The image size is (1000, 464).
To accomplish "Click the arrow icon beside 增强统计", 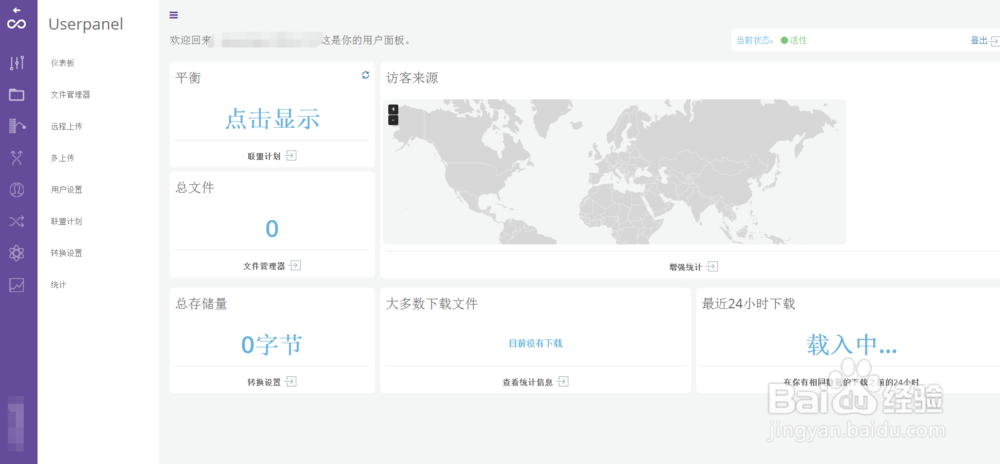I will tap(712, 267).
